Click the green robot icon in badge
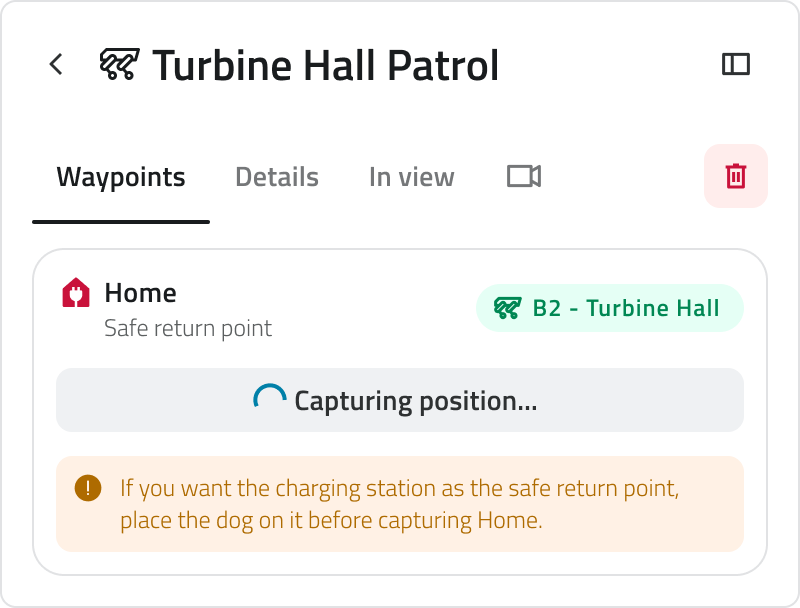The height and width of the screenshot is (608, 800). coord(508,308)
